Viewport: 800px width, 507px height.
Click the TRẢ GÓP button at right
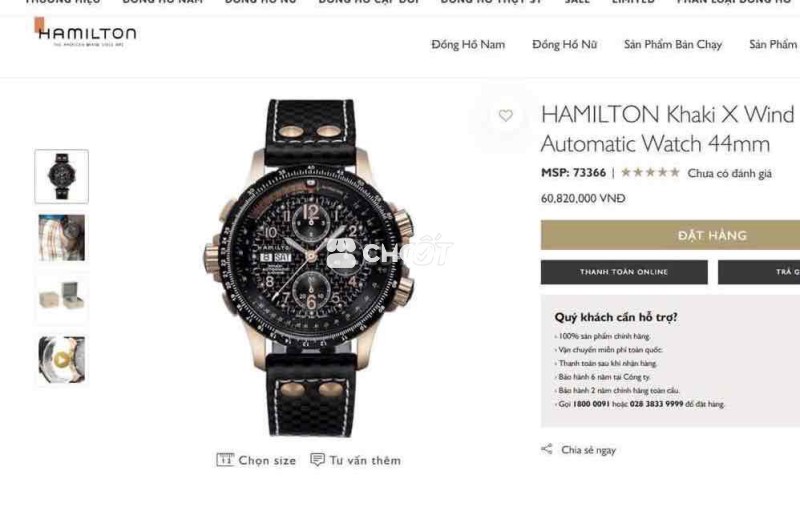759,272
